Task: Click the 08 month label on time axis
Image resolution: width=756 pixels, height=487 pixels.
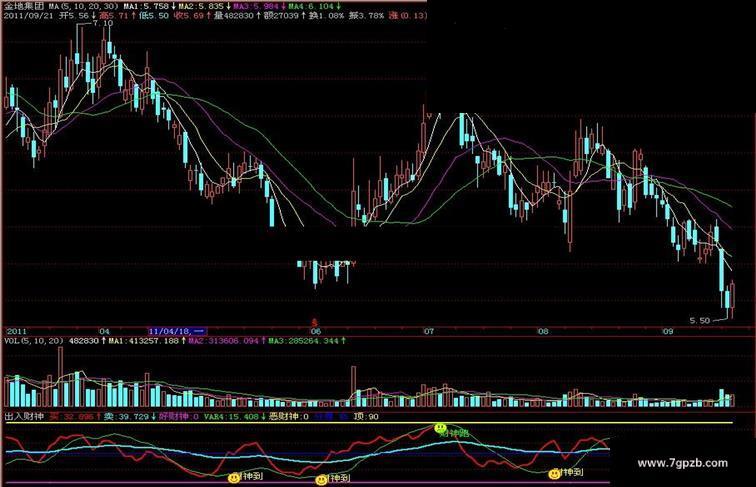Action: 543,331
